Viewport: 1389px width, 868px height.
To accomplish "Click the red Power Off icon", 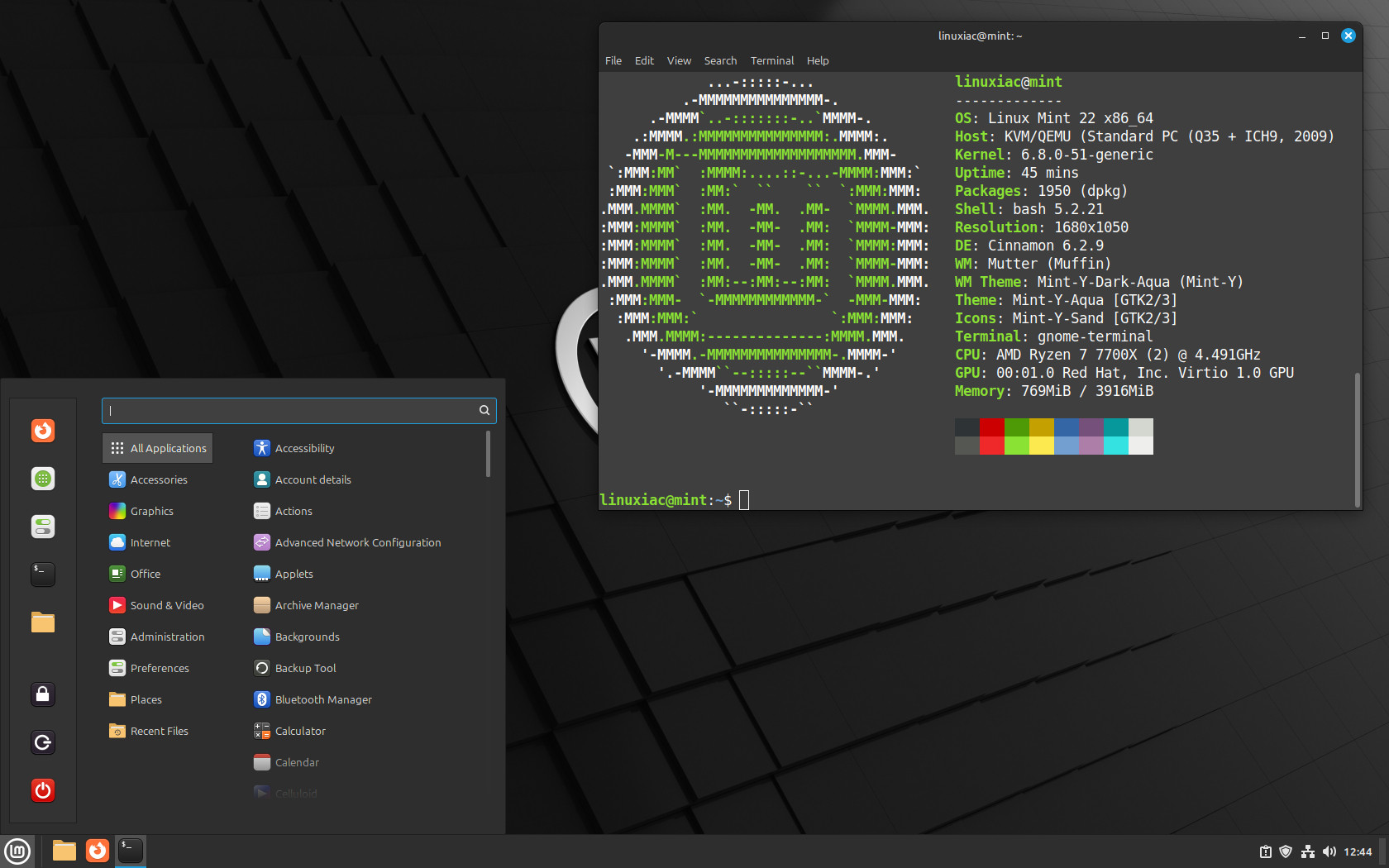I will click(43, 790).
